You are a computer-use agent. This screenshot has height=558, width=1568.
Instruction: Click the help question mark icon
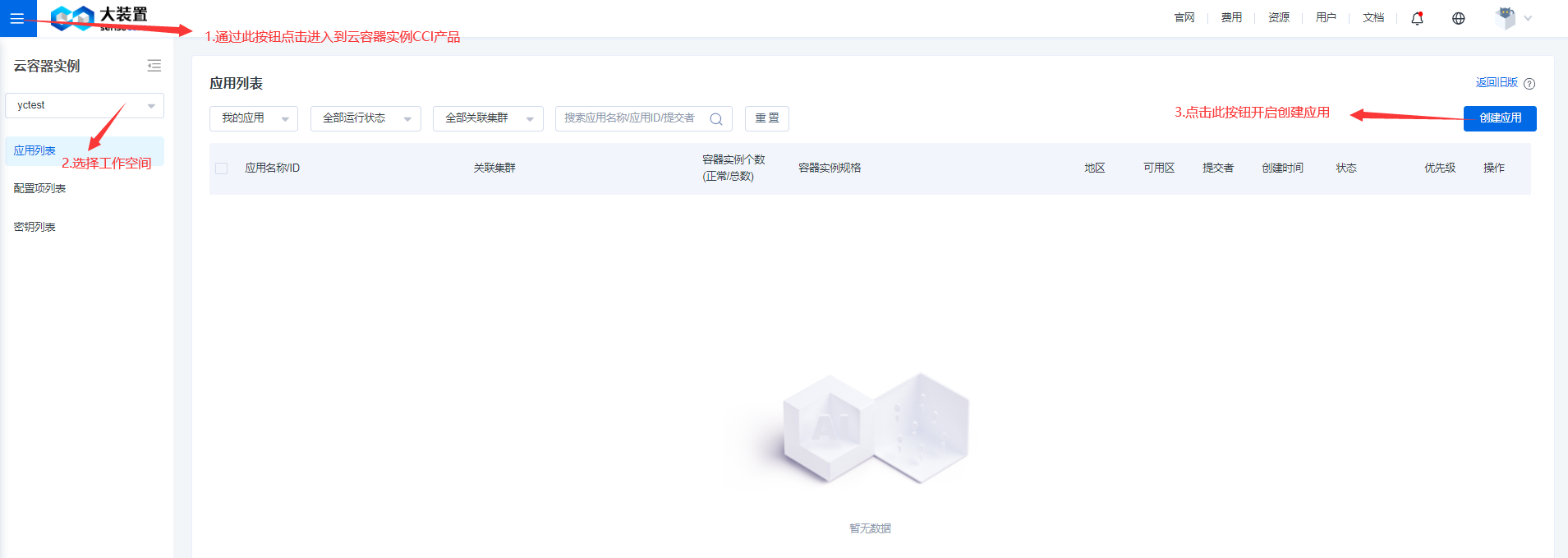pos(1529,84)
